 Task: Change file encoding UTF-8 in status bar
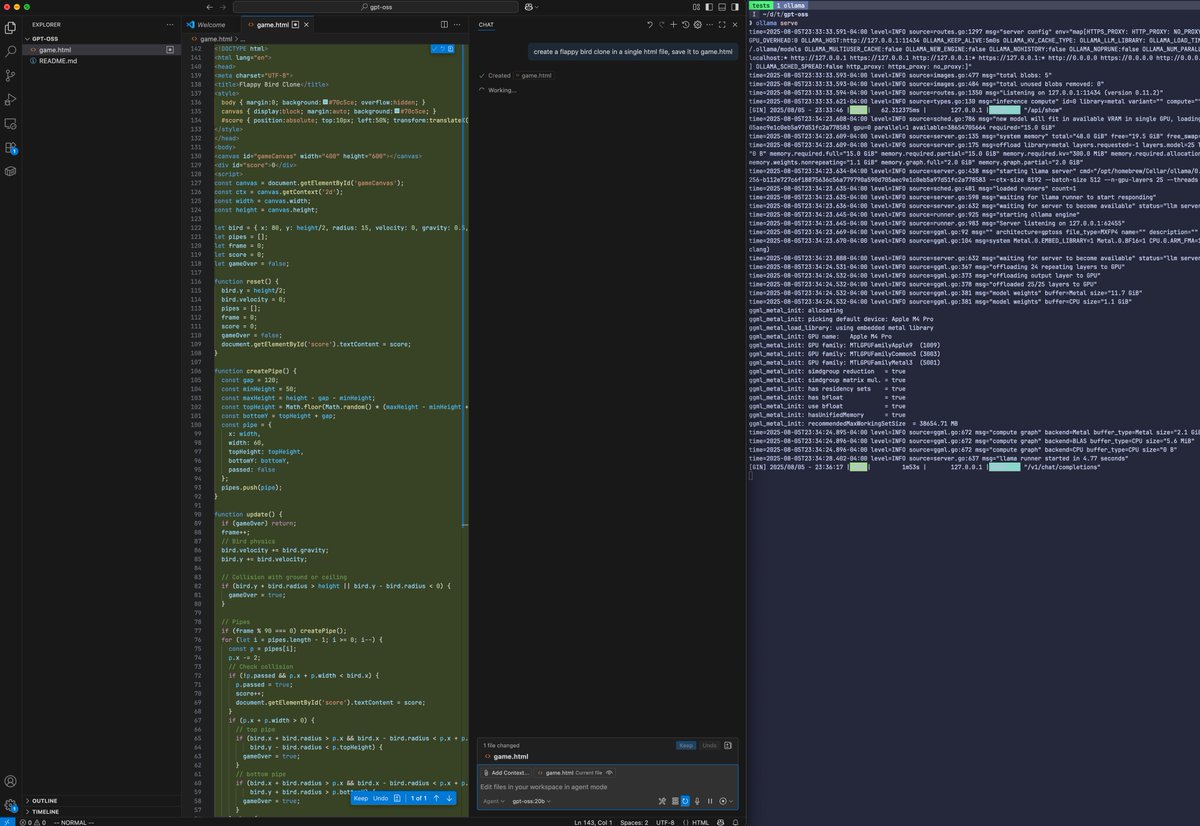tap(665, 822)
